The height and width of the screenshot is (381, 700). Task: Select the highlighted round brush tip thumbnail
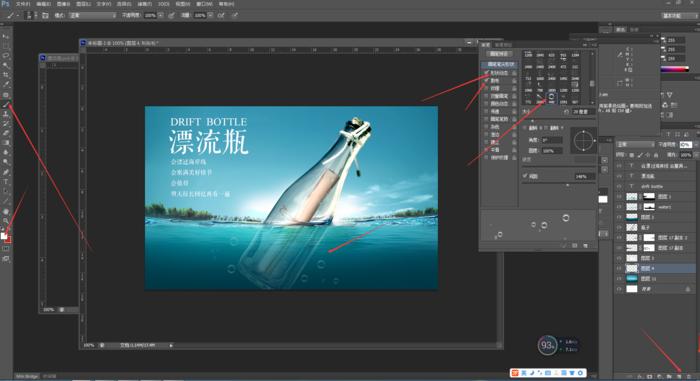coord(551,97)
